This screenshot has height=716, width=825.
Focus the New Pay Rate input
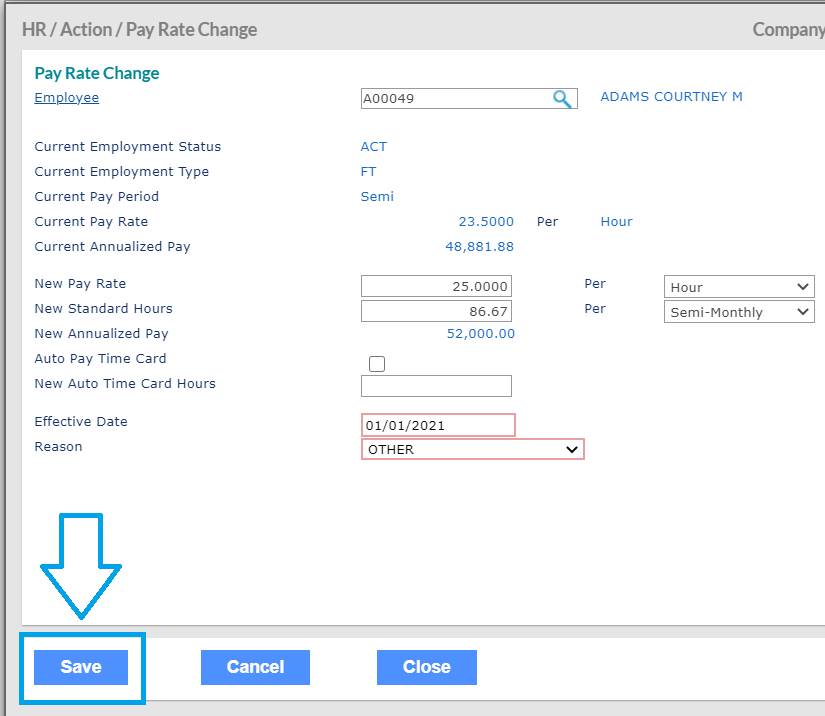(x=436, y=286)
